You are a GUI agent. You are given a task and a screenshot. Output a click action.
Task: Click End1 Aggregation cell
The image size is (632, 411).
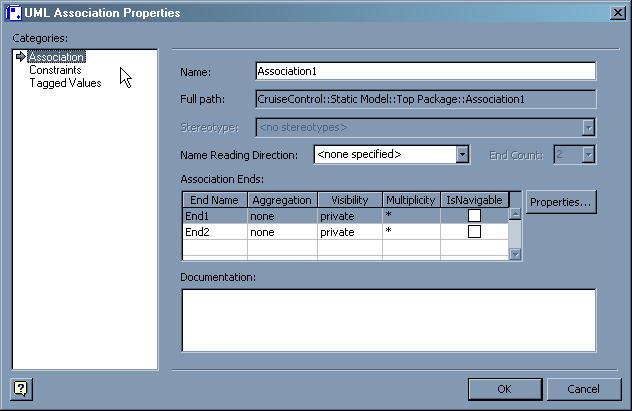pyautogui.click(x=282, y=215)
